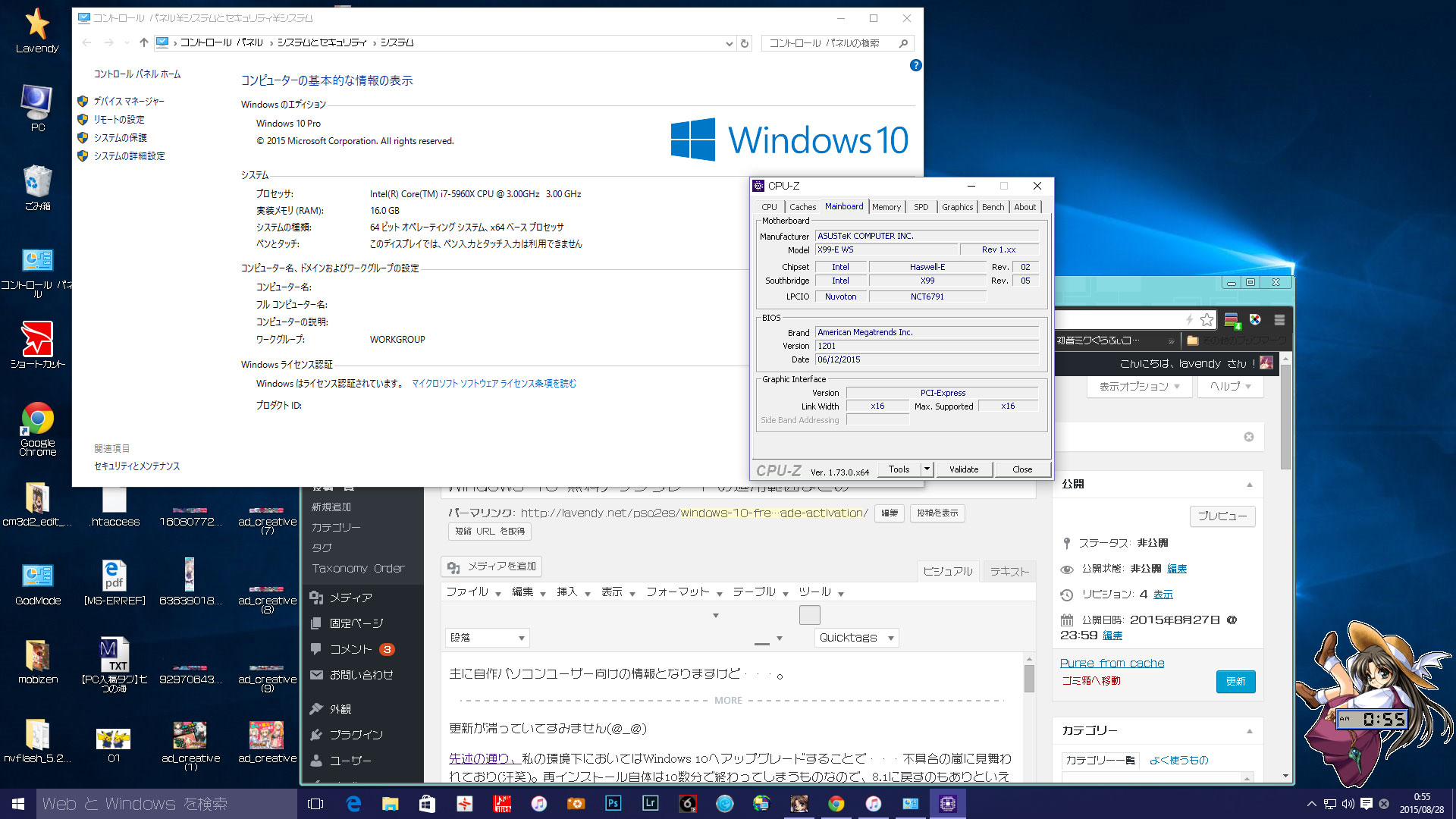Open the テーブル menu in editor
Viewport: 1456px width, 819px height.
[x=761, y=592]
